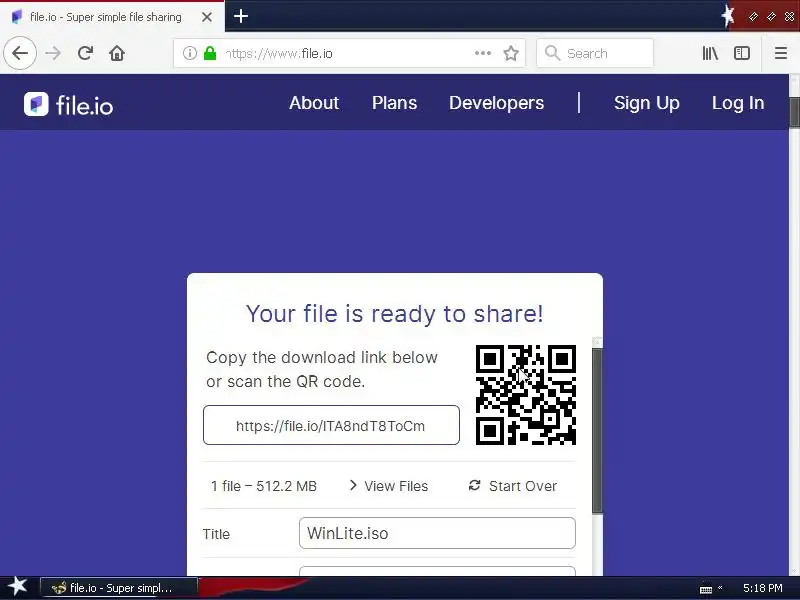Viewport: 800px width, 600px height.
Task: Open the page actions three-dot menu
Action: (483, 53)
